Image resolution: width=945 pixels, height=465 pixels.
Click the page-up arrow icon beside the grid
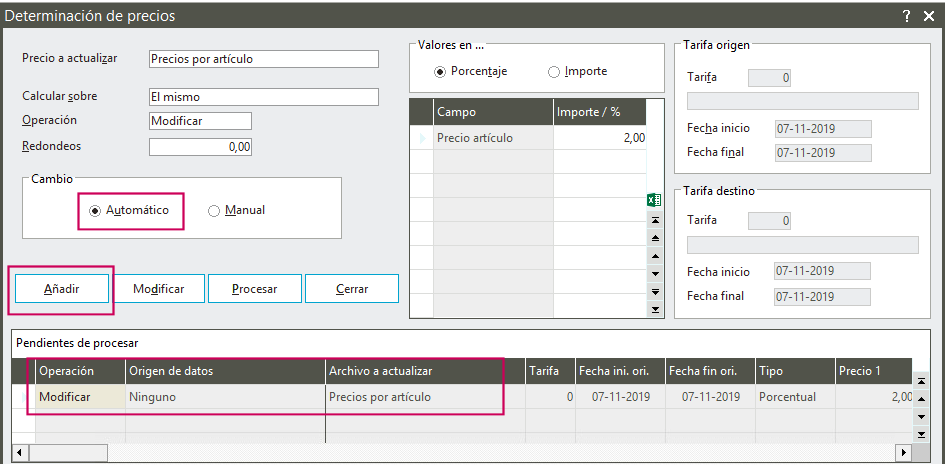pos(655,238)
